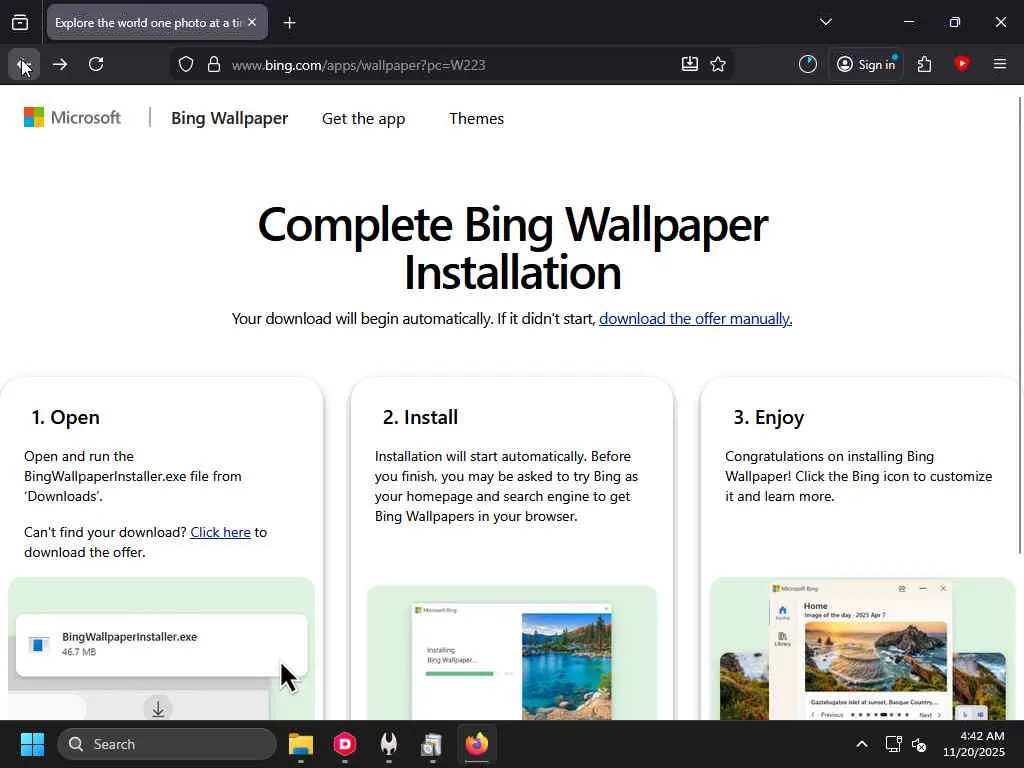Open the network status tray icon
Image resolution: width=1024 pixels, height=768 pixels.
coord(893,744)
